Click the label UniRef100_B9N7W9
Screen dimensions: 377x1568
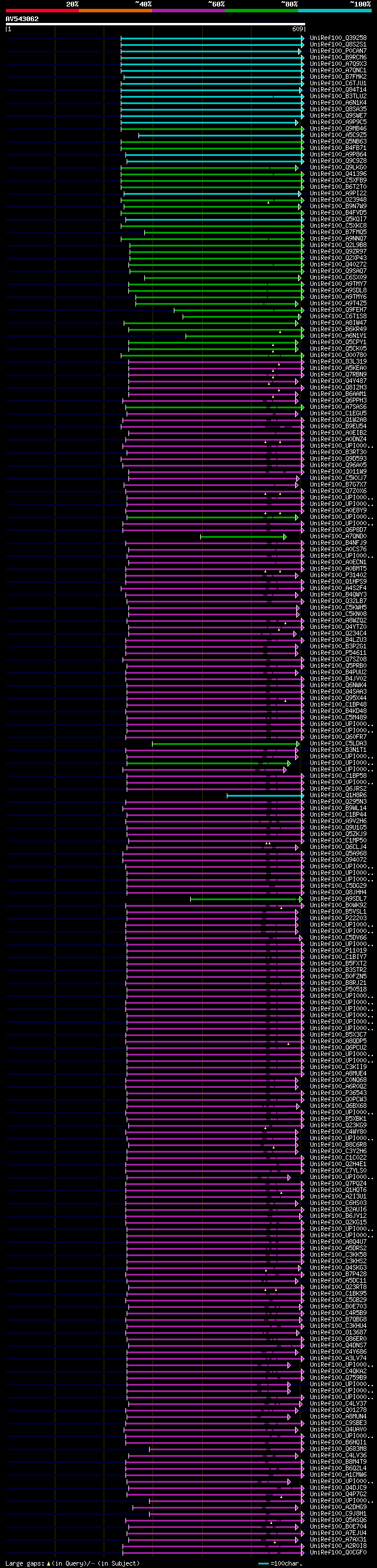coord(338,207)
